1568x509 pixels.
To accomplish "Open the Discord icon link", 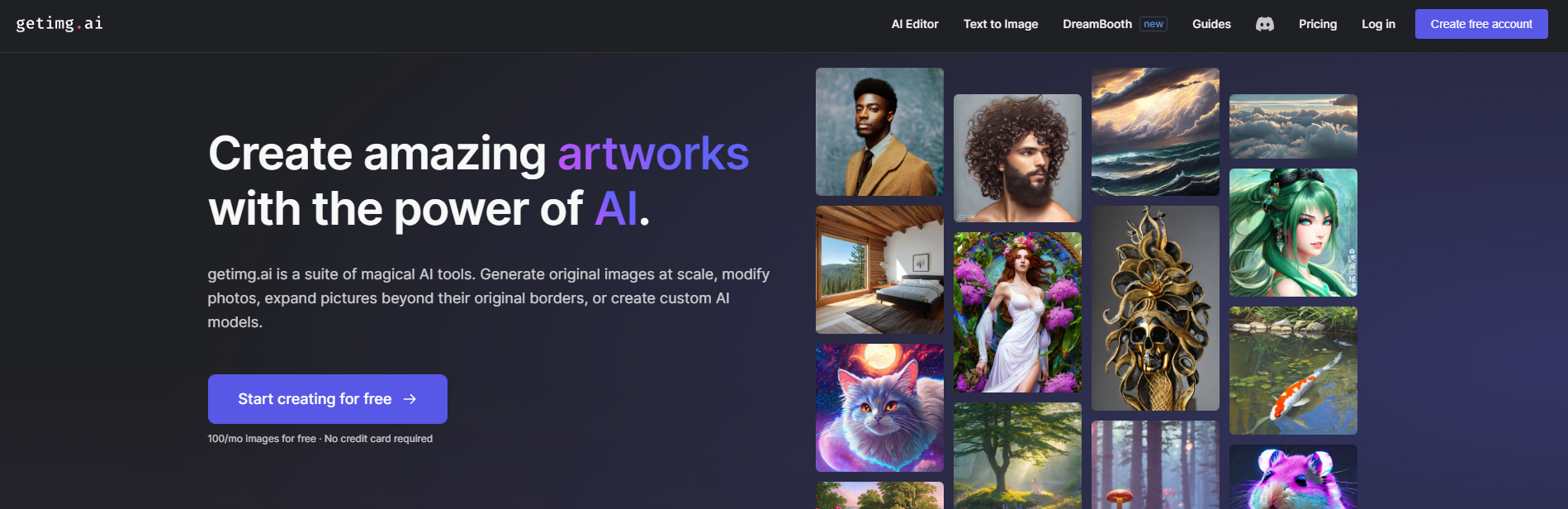I will coord(1264,24).
